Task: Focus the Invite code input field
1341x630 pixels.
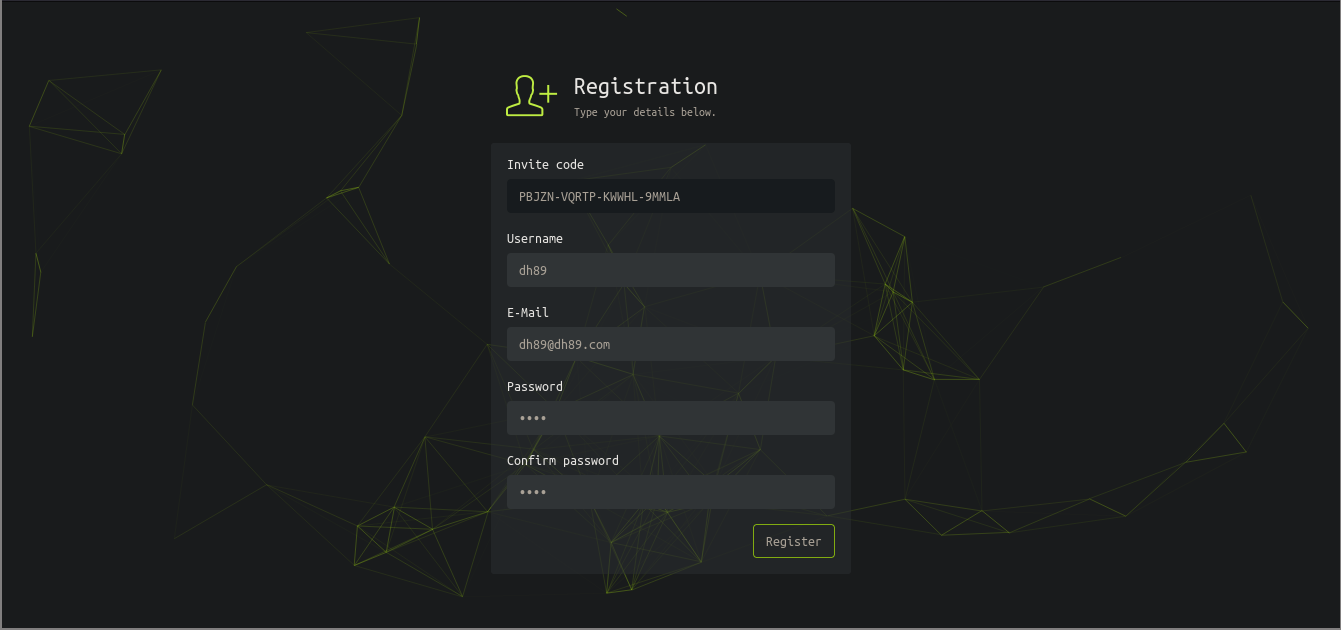Action: pos(671,196)
